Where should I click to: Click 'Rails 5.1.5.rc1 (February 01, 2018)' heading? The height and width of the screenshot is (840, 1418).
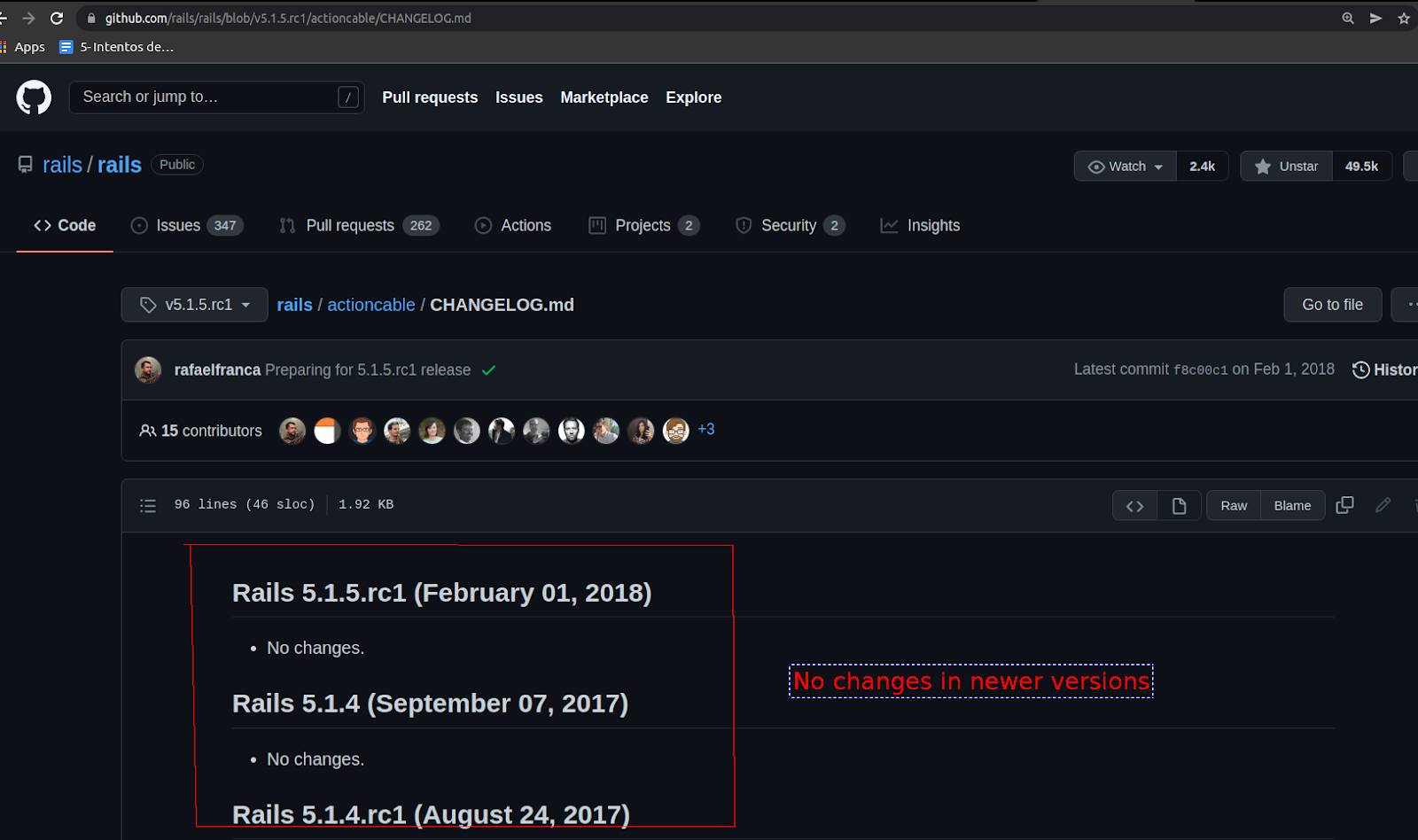441,593
